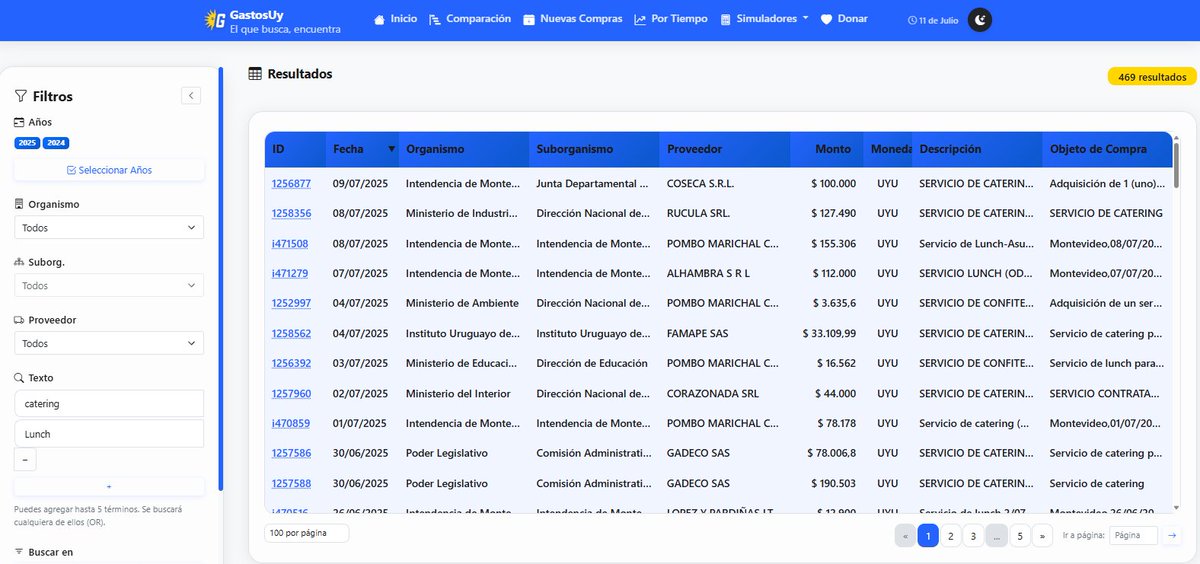
Task: Open the Suborg. dropdown
Action: tap(109, 286)
